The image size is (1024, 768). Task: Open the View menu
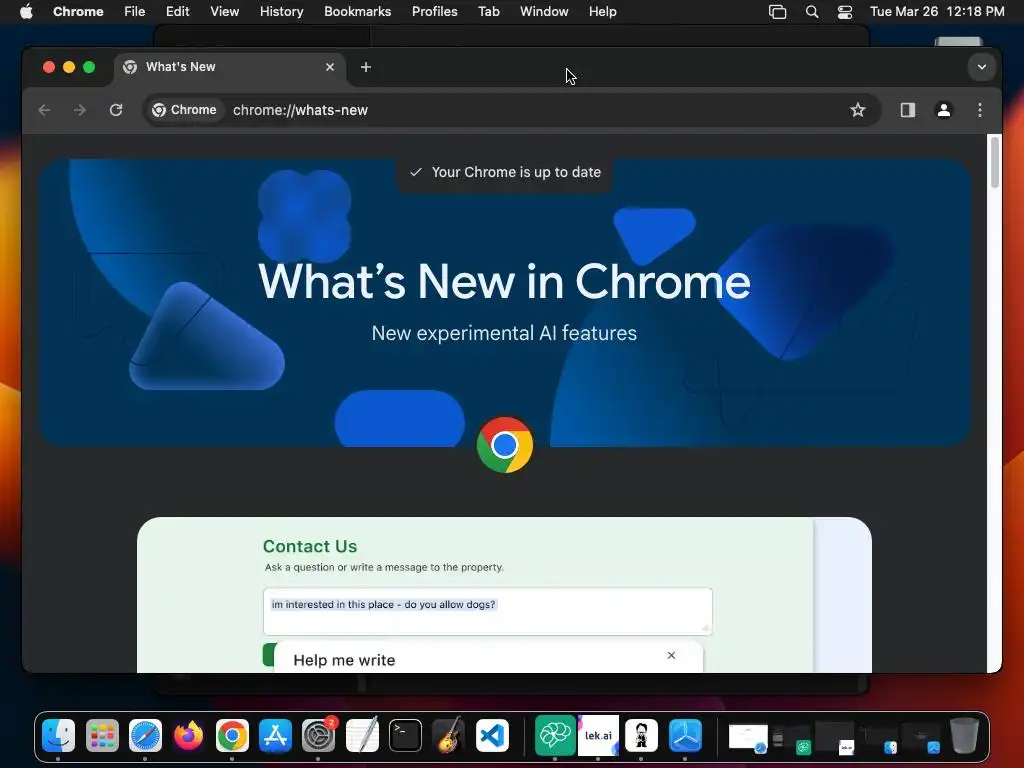pos(225,12)
